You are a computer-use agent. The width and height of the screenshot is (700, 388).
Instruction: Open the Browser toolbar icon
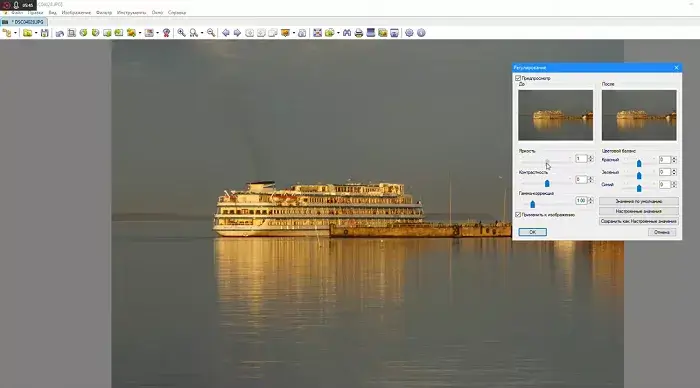pyautogui.click(x=7, y=33)
